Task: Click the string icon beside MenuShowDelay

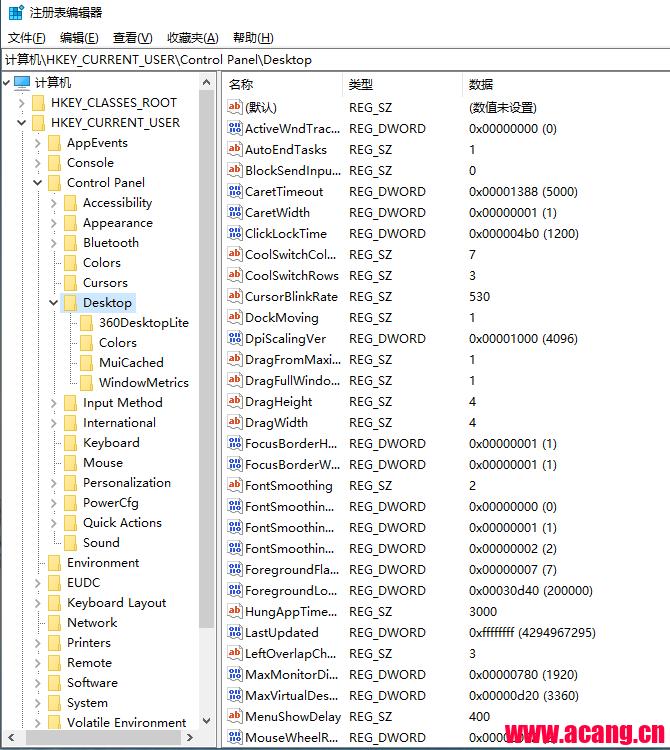Action: click(234, 717)
